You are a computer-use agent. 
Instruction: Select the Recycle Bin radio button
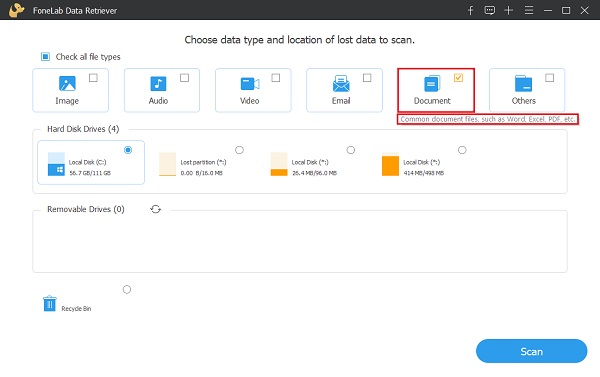(127, 289)
